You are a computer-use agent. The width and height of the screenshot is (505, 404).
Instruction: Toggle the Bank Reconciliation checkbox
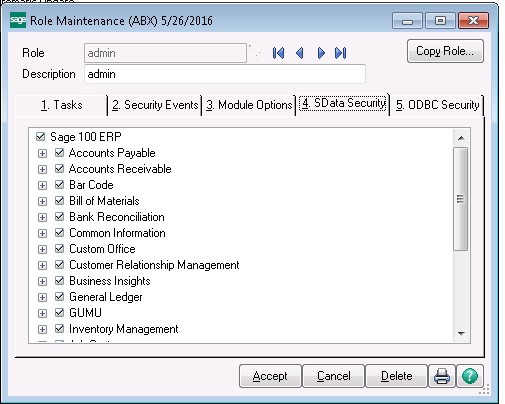pyautogui.click(x=59, y=217)
